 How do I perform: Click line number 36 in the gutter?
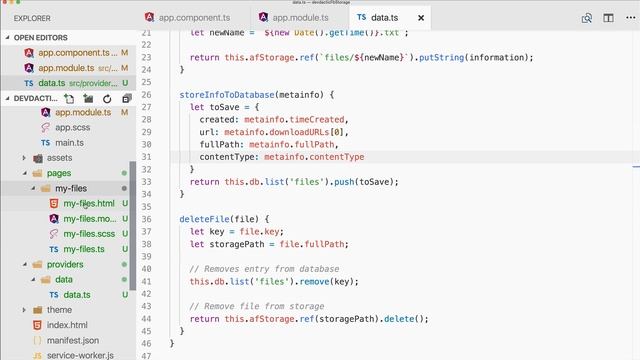pyautogui.click(x=146, y=219)
